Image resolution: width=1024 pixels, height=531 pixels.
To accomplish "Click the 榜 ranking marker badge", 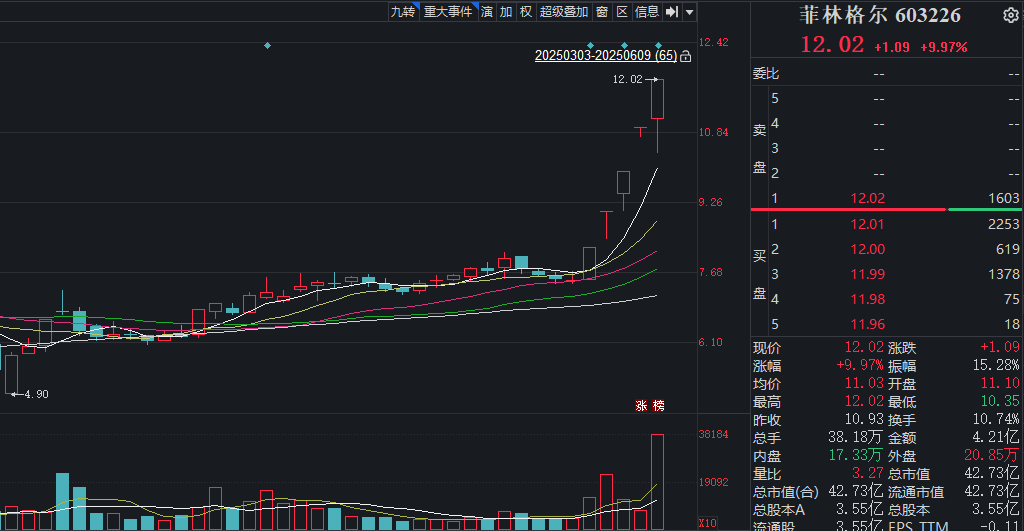I will point(658,406).
